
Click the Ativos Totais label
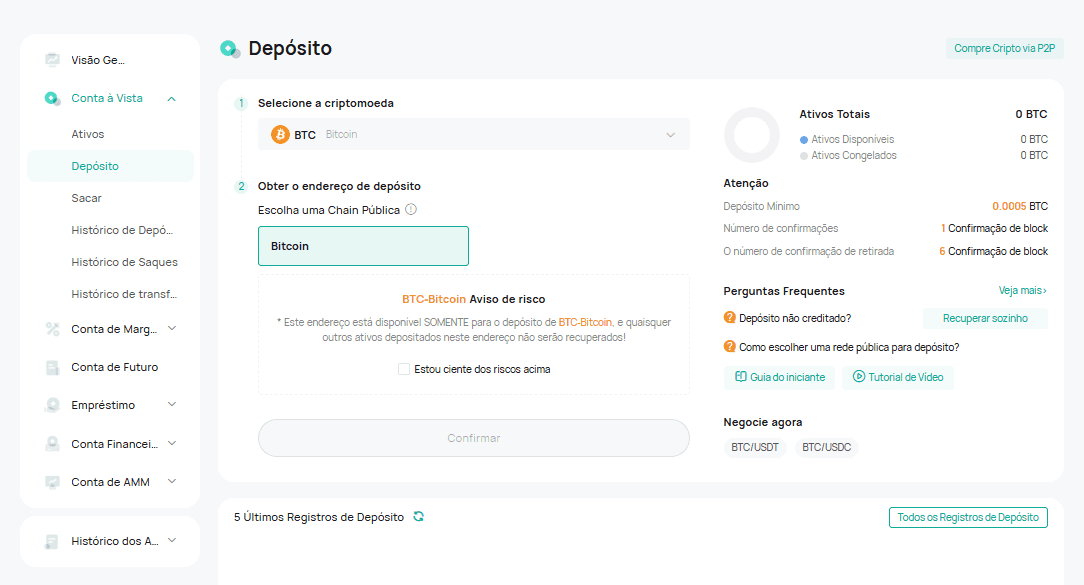834,114
